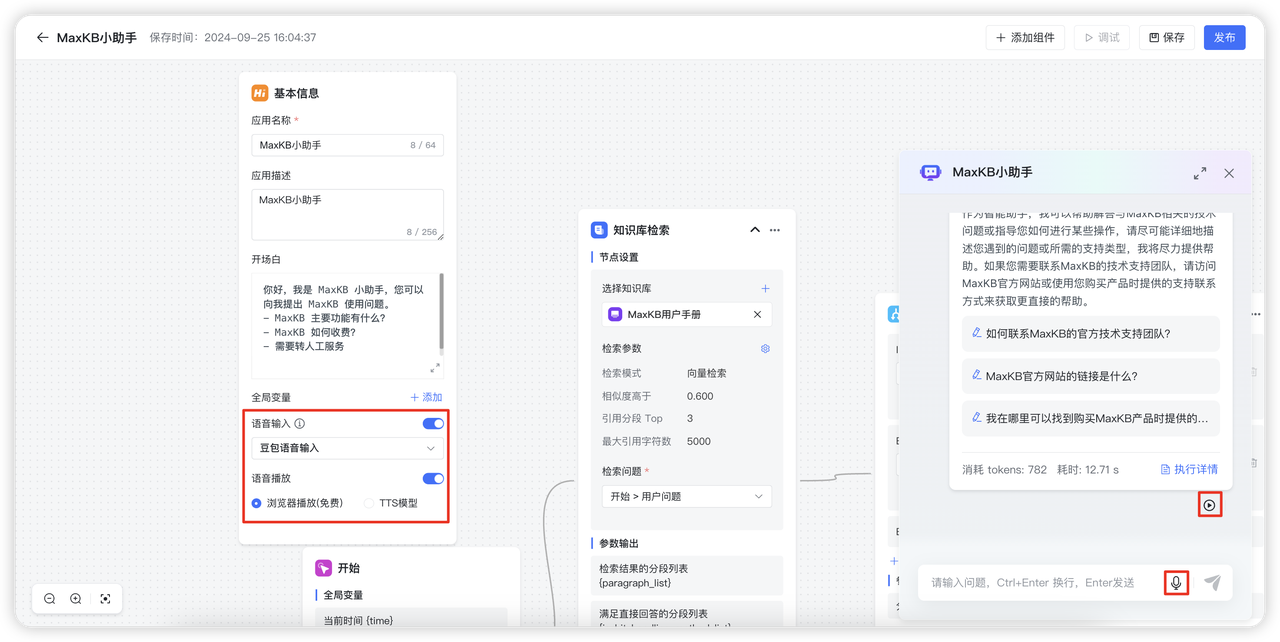The image size is (1280, 642).
Task: Click the 0.600 similarity value
Action: [x=700, y=396]
